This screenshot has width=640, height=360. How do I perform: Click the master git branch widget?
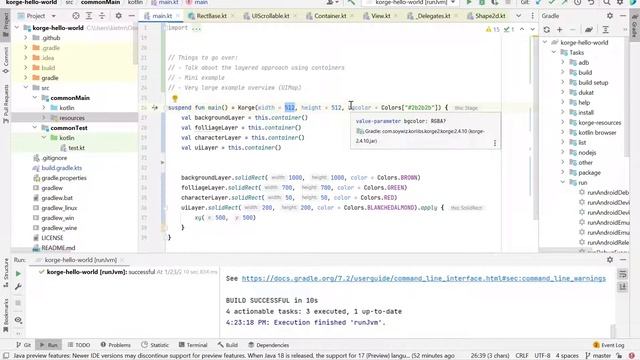[x=598, y=356]
